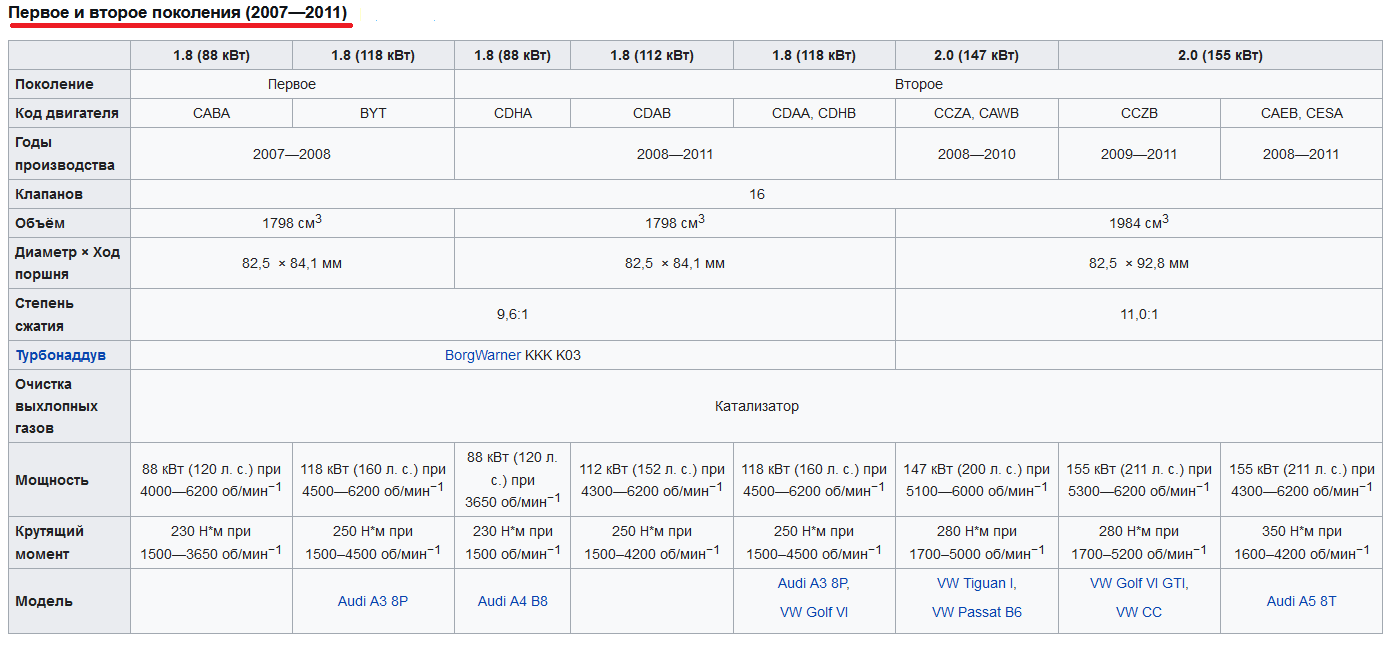This screenshot has height=647, width=1386.
Task: Open the VW CC link
Action: tap(1139, 612)
